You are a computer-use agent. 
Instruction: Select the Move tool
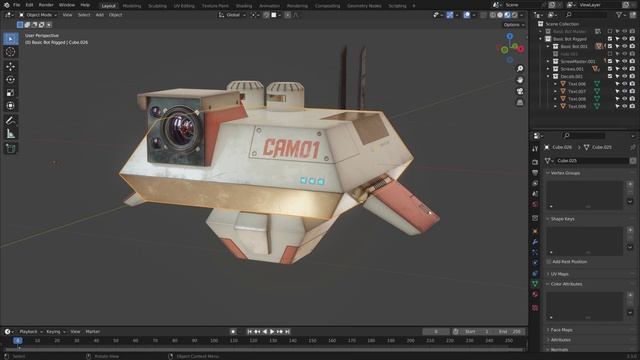point(11,67)
